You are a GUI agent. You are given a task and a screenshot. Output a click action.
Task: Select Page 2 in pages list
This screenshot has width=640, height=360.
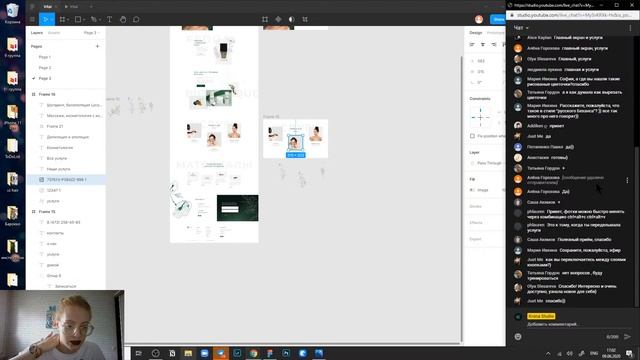click(x=45, y=68)
